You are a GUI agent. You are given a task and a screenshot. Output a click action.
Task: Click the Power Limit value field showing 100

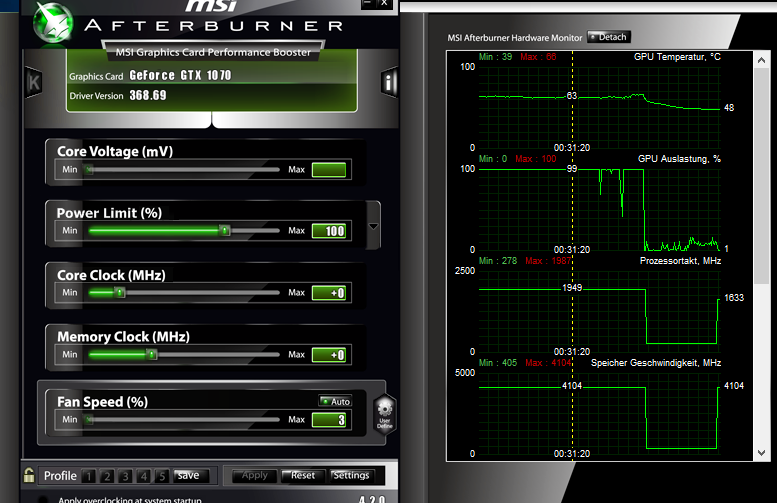pyautogui.click(x=329, y=231)
